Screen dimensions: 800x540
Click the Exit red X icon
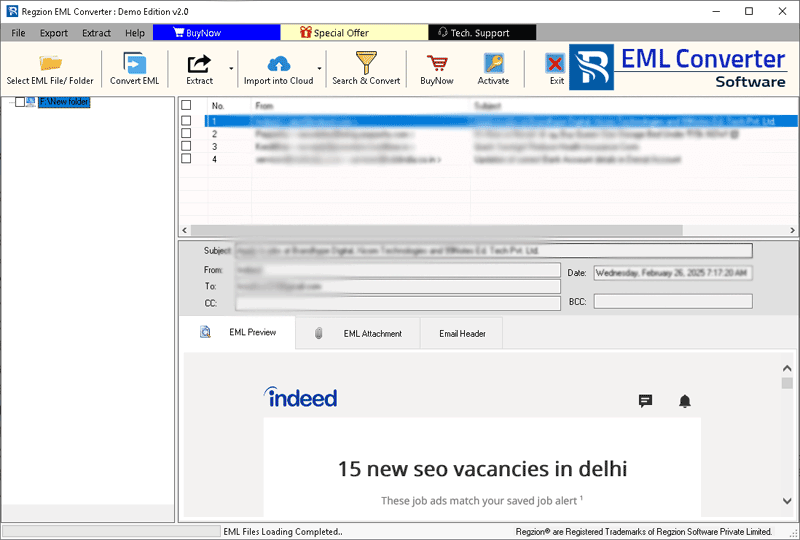(x=555, y=64)
